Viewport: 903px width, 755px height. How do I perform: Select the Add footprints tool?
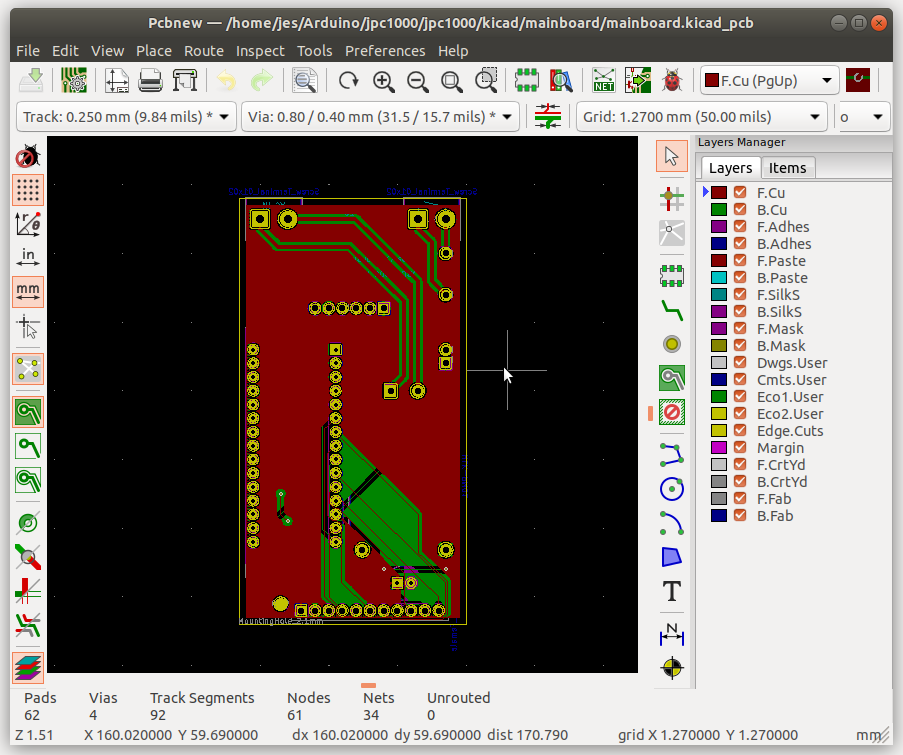point(672,274)
